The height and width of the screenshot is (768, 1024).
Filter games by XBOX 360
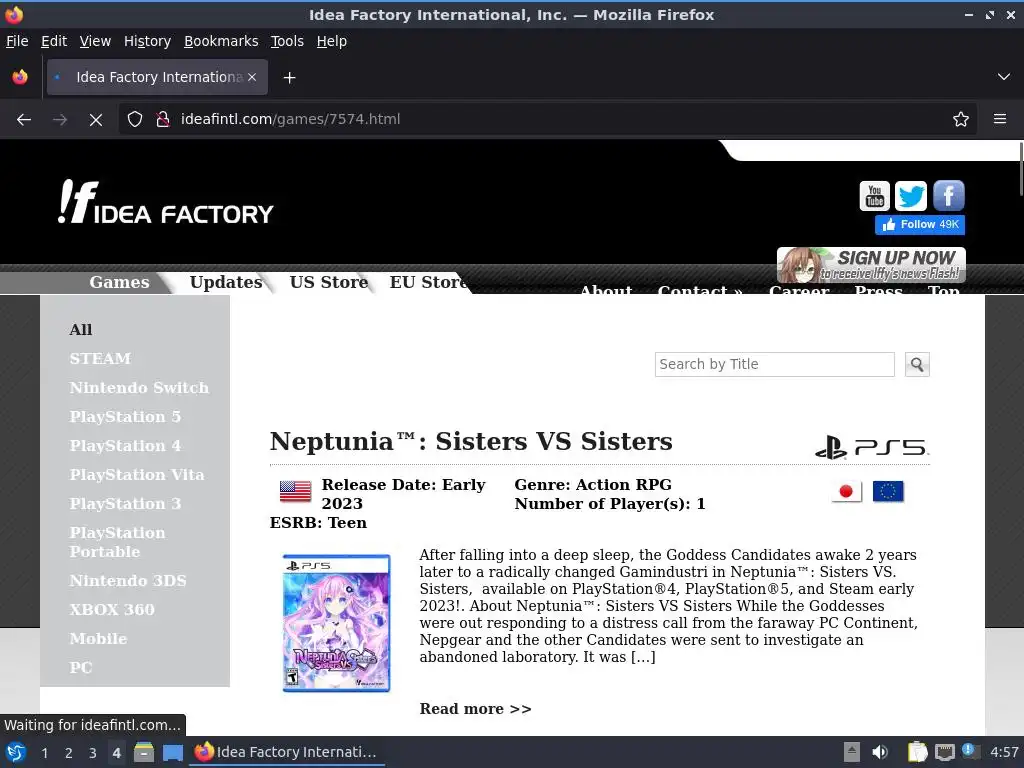click(112, 610)
